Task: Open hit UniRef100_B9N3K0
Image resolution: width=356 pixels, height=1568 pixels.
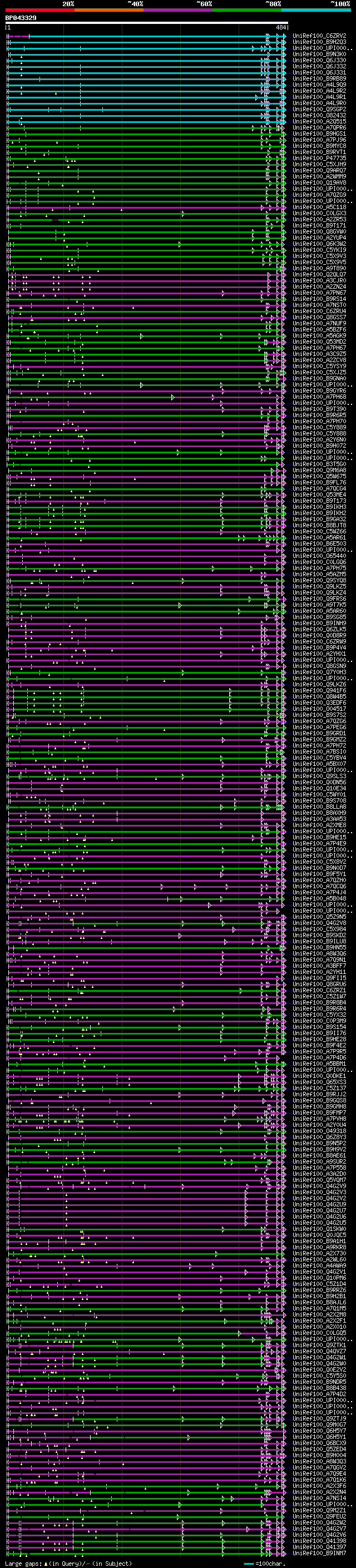Action: point(319,54)
